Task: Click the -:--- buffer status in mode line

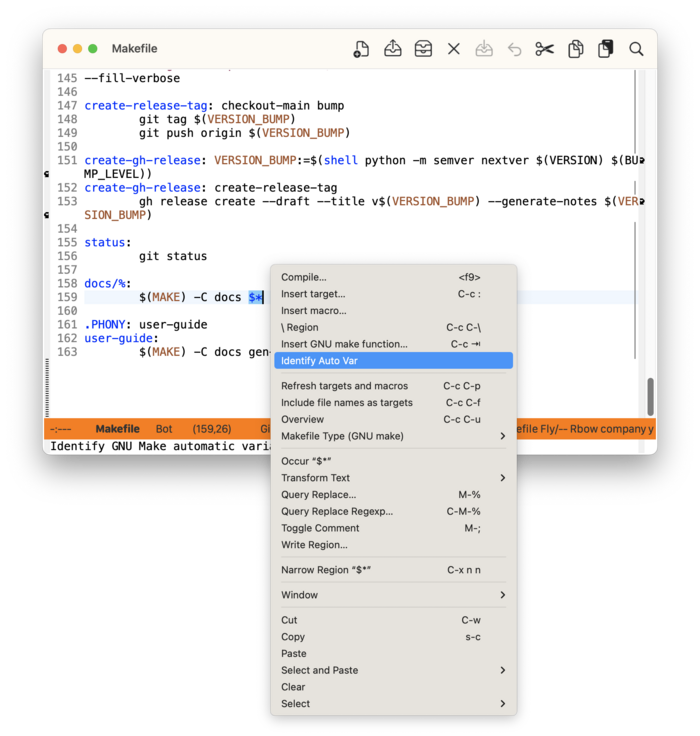Action: (x=61, y=429)
